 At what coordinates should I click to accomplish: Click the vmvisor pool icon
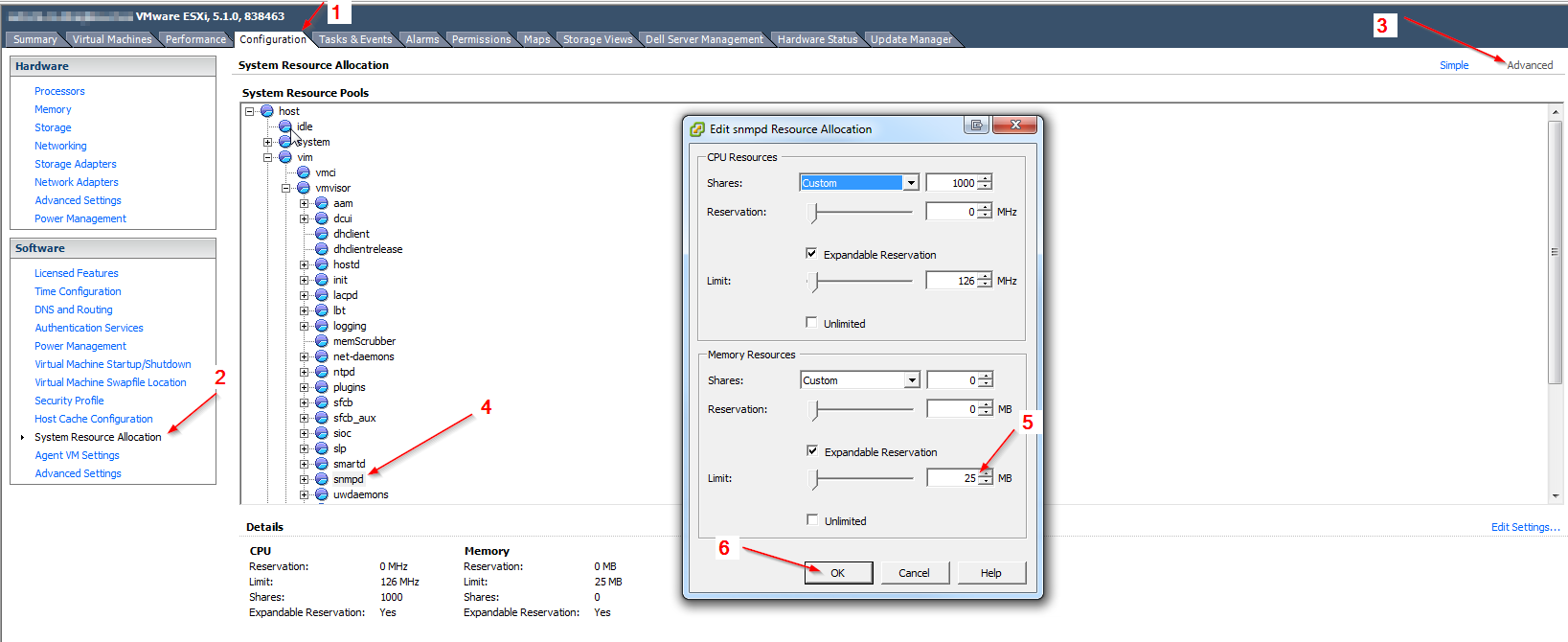coord(304,188)
